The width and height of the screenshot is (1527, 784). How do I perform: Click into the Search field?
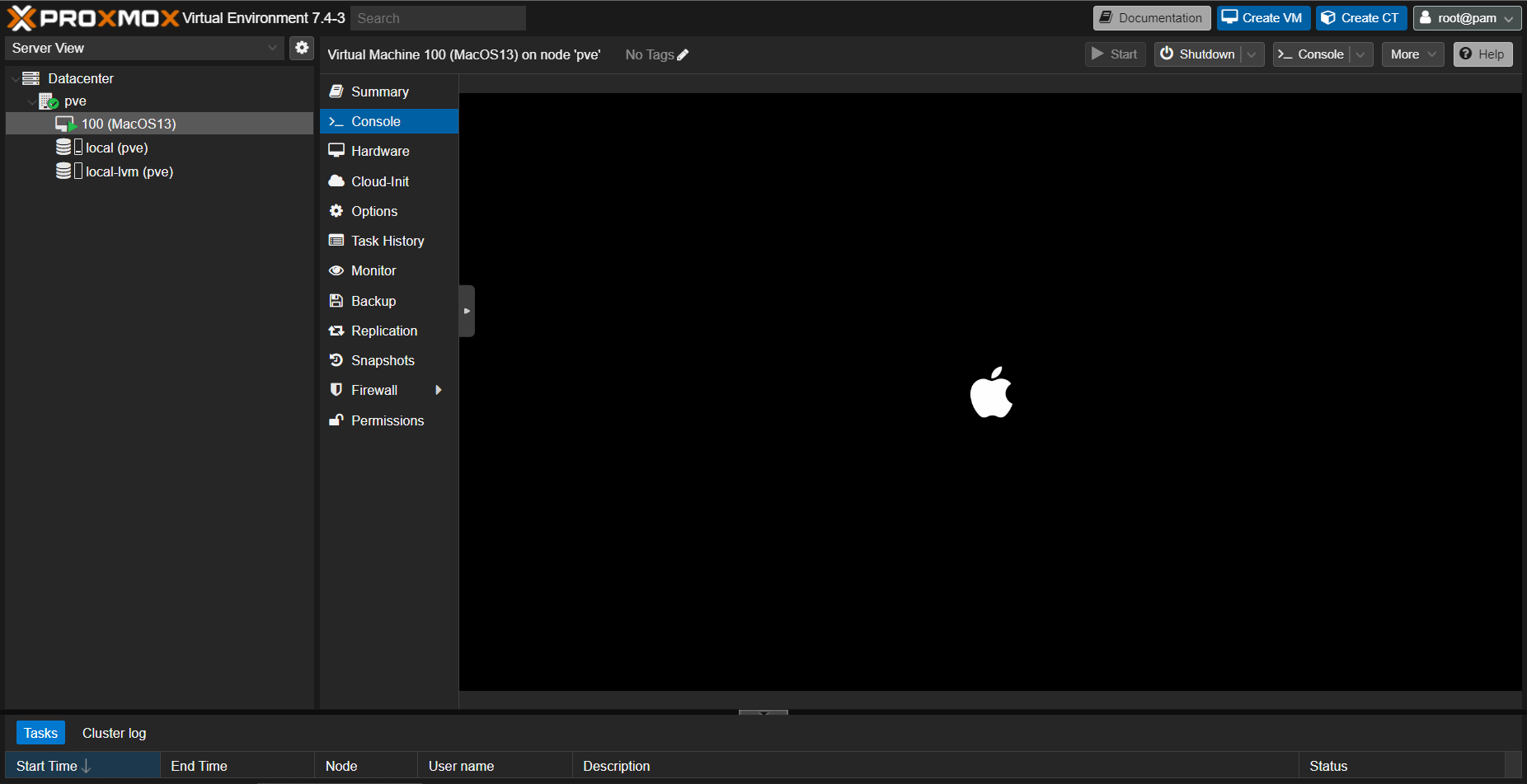point(438,18)
